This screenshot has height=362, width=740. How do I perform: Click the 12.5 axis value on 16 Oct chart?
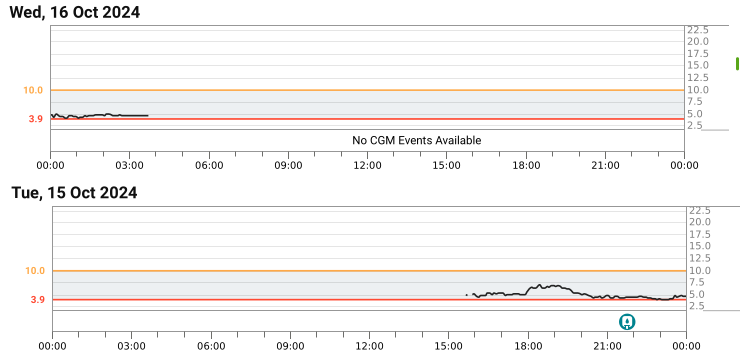[x=698, y=77]
